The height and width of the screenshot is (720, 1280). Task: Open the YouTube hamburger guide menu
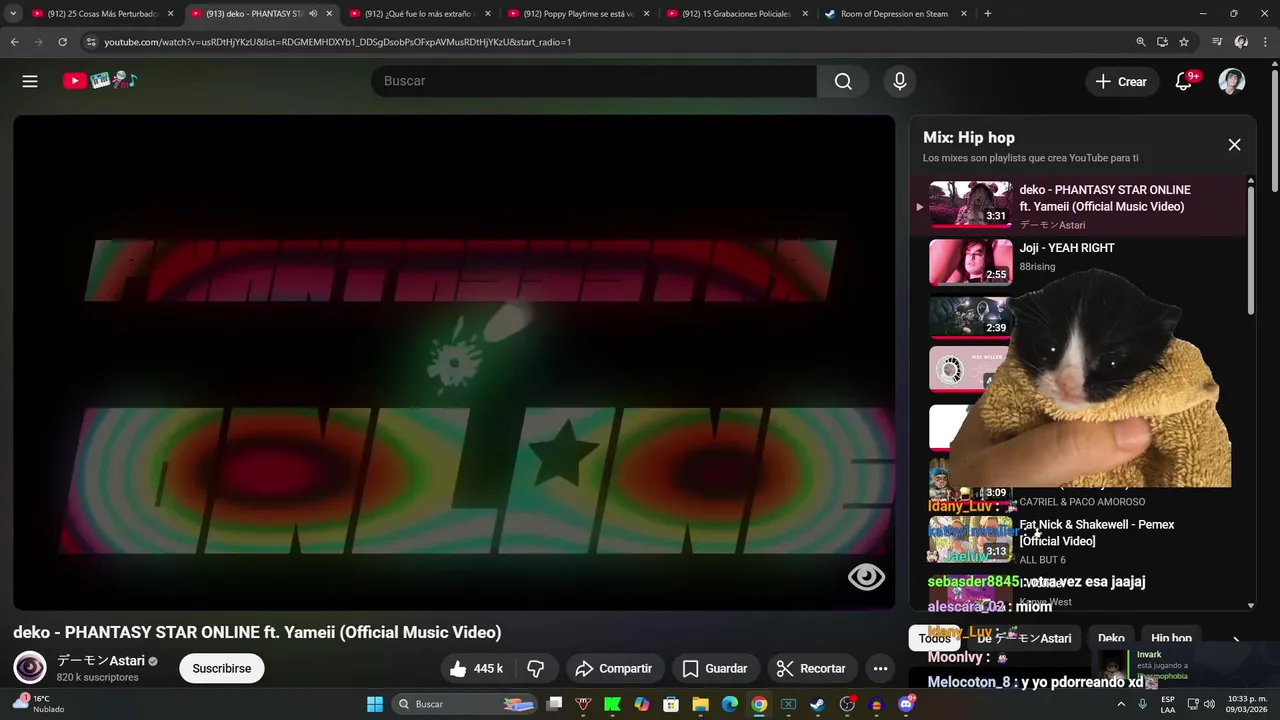click(x=30, y=81)
